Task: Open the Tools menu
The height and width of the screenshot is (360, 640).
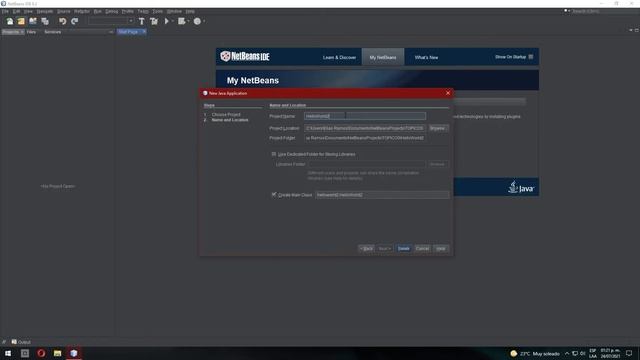Action: point(158,11)
